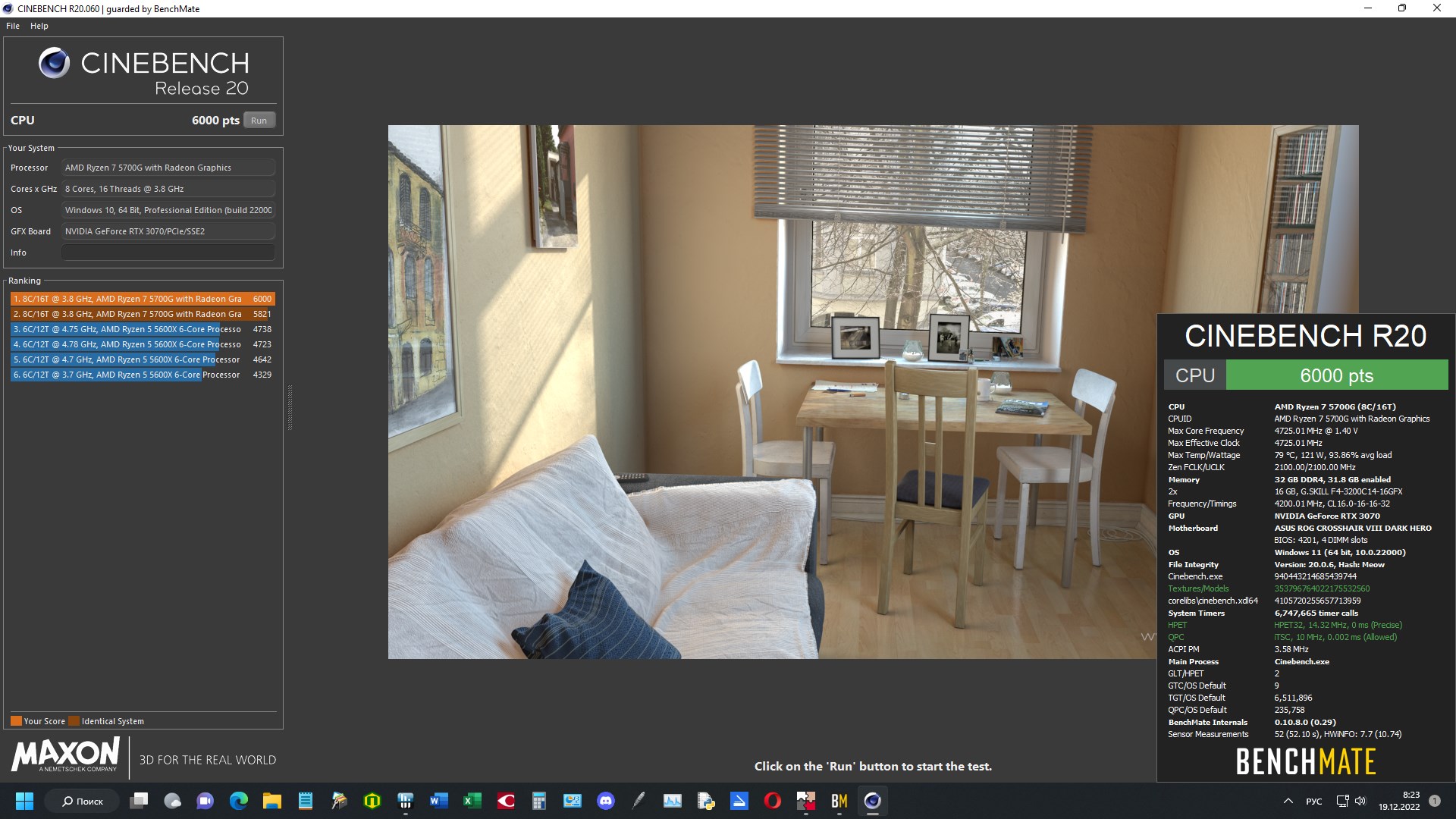This screenshot has height=819, width=1456.
Task: Select the Processor field showing Ryzen 7 5700G
Action: tap(168, 168)
